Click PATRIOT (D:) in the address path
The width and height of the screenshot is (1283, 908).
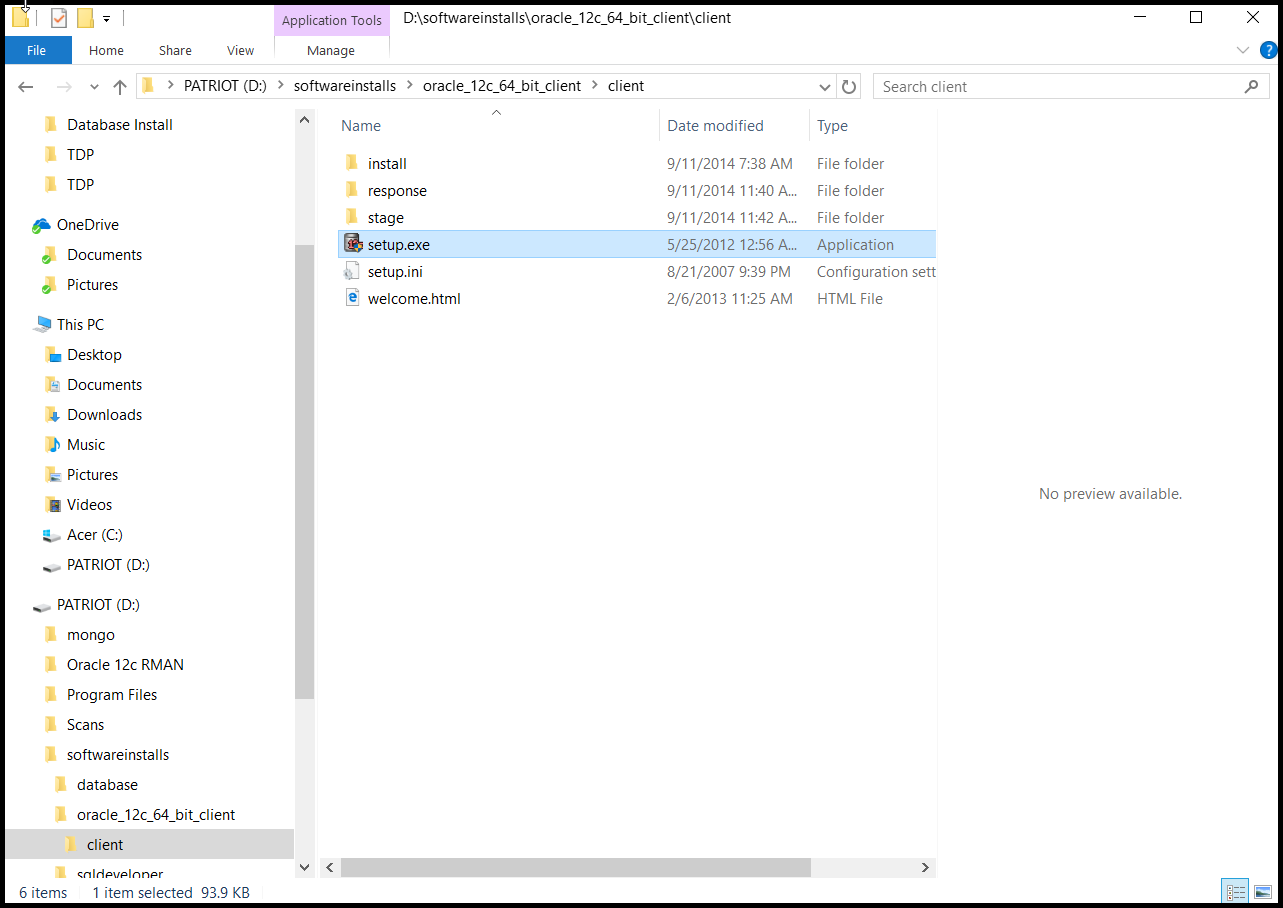click(x=225, y=86)
